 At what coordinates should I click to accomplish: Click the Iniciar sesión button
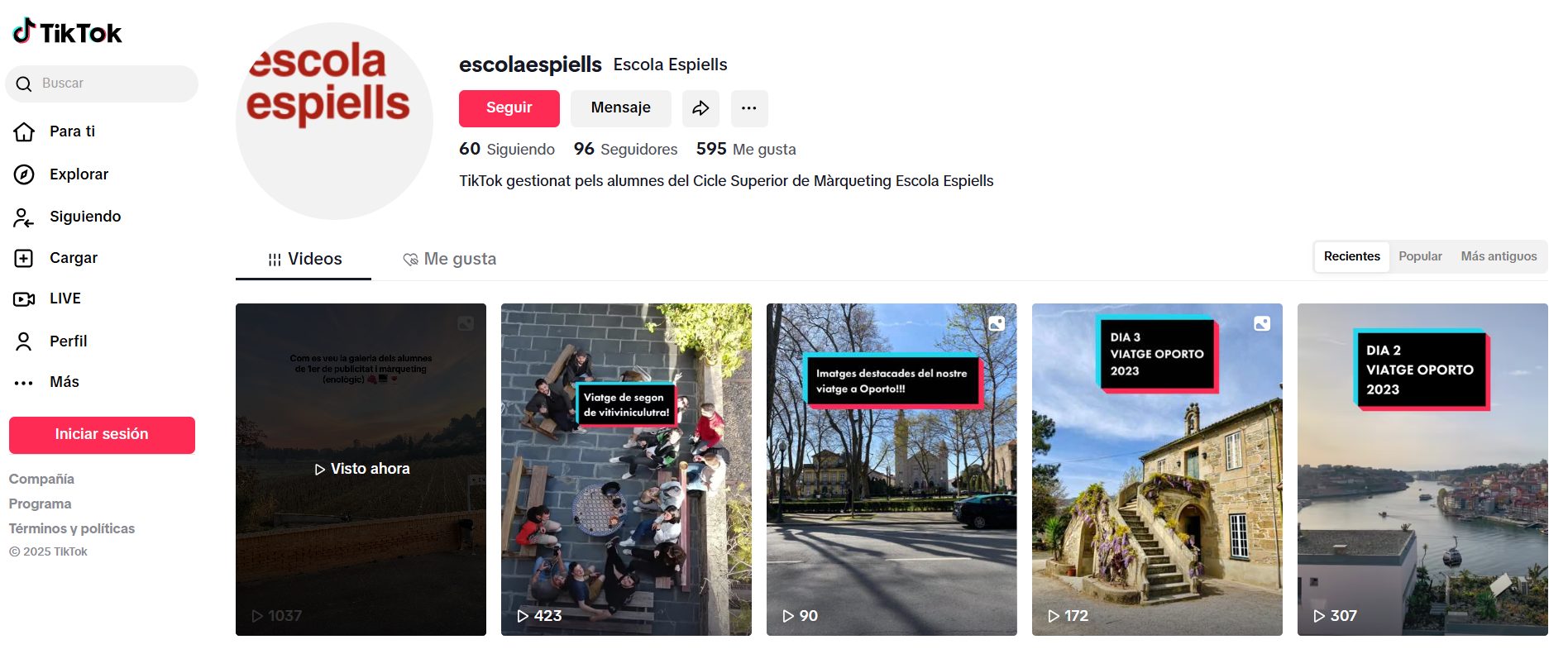pos(102,435)
